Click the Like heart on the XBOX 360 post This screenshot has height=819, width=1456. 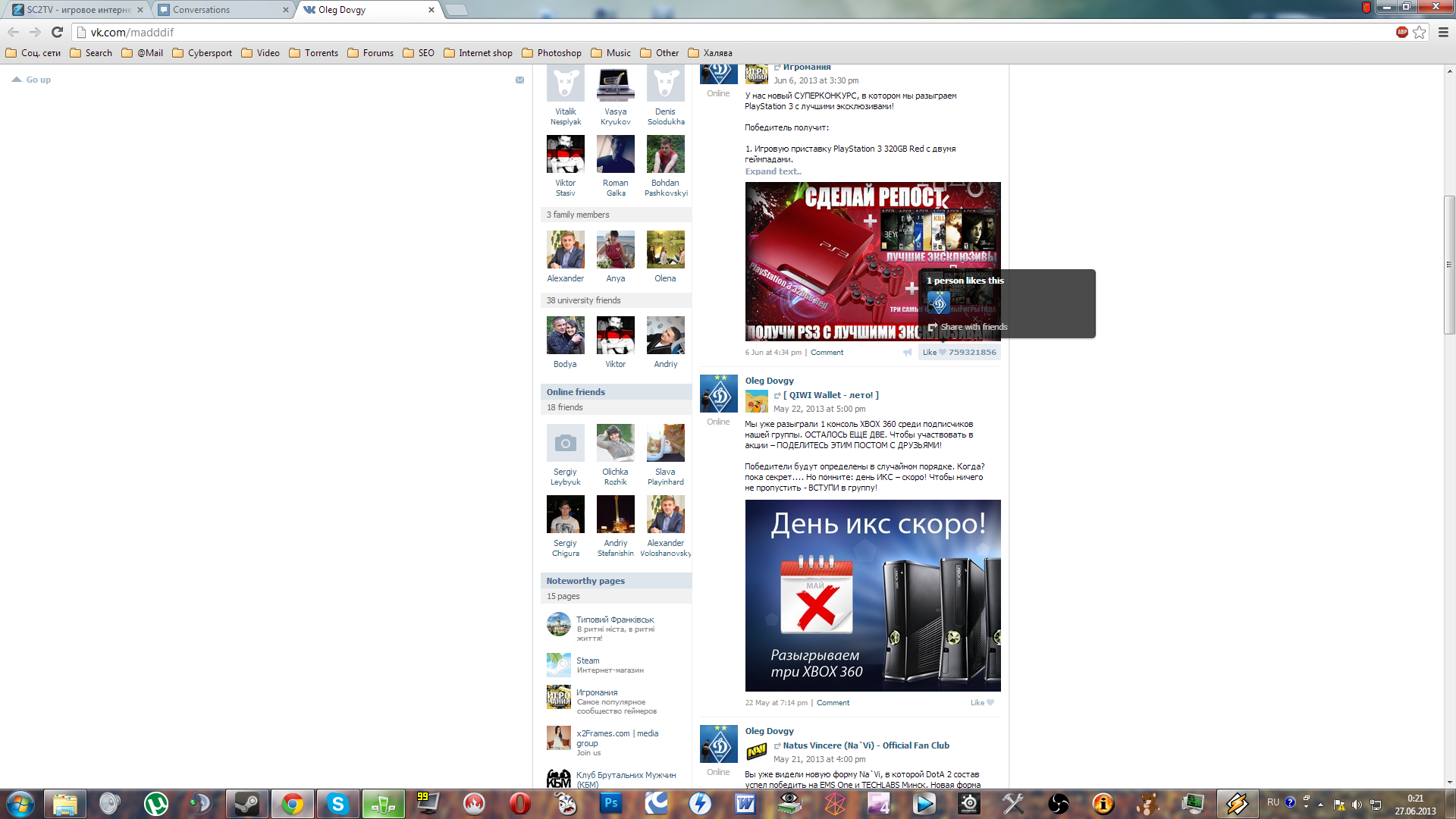click(x=990, y=702)
